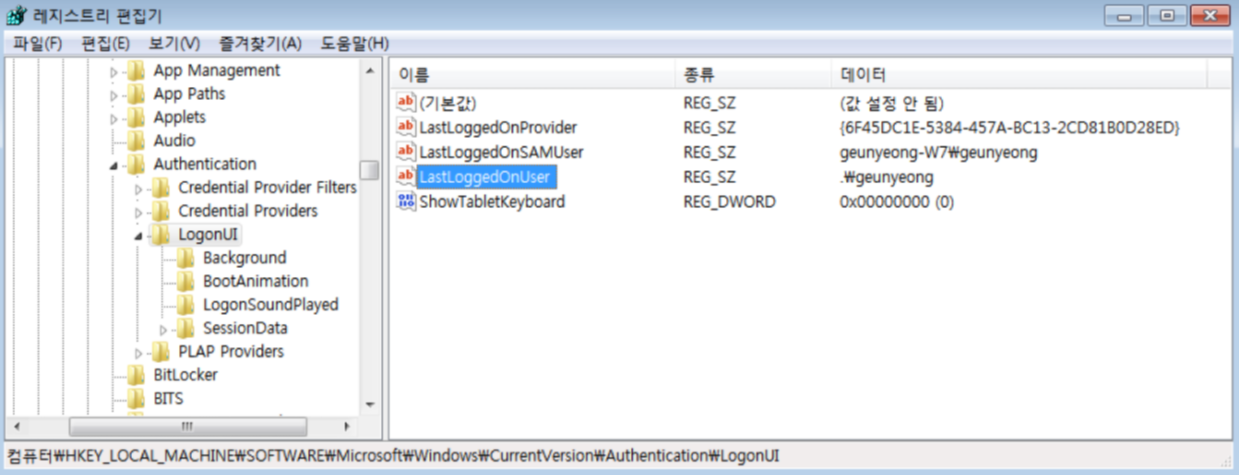Click the LastLoggedOnUser string value icon
This screenshot has width=1239, height=475.
[x=406, y=177]
